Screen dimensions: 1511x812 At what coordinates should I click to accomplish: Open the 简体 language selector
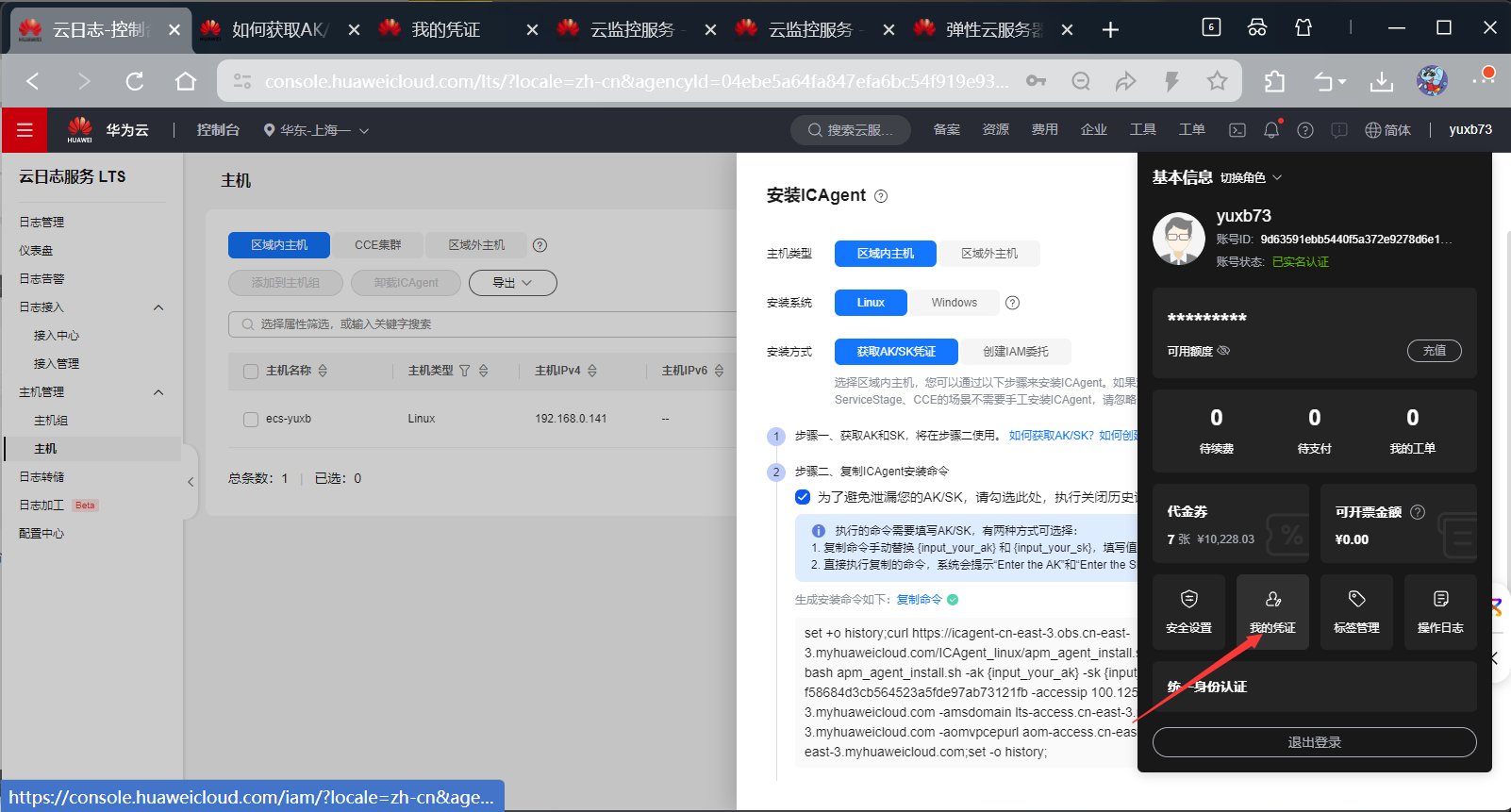pos(1388,130)
